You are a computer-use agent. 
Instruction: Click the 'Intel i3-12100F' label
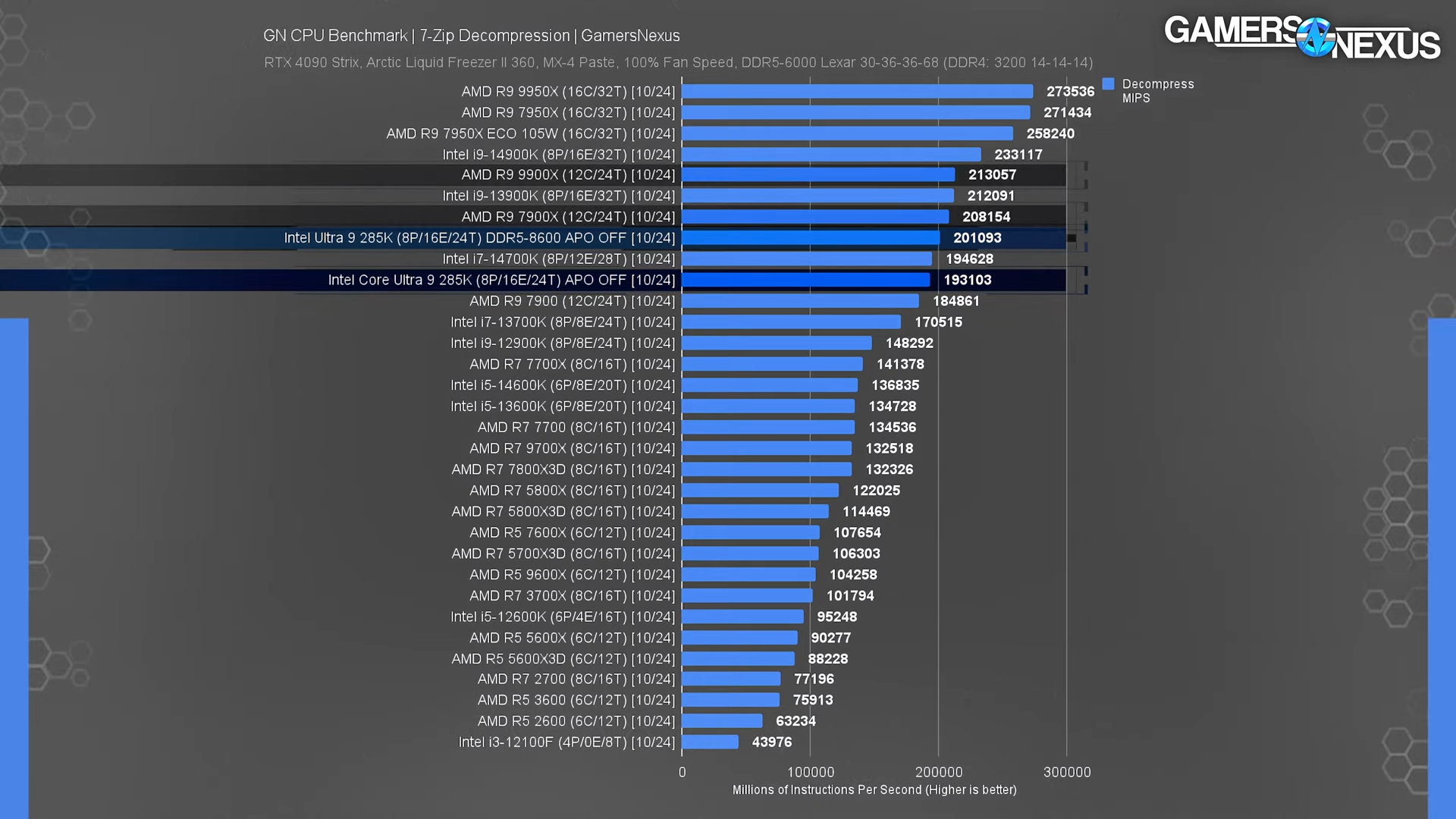point(566,742)
